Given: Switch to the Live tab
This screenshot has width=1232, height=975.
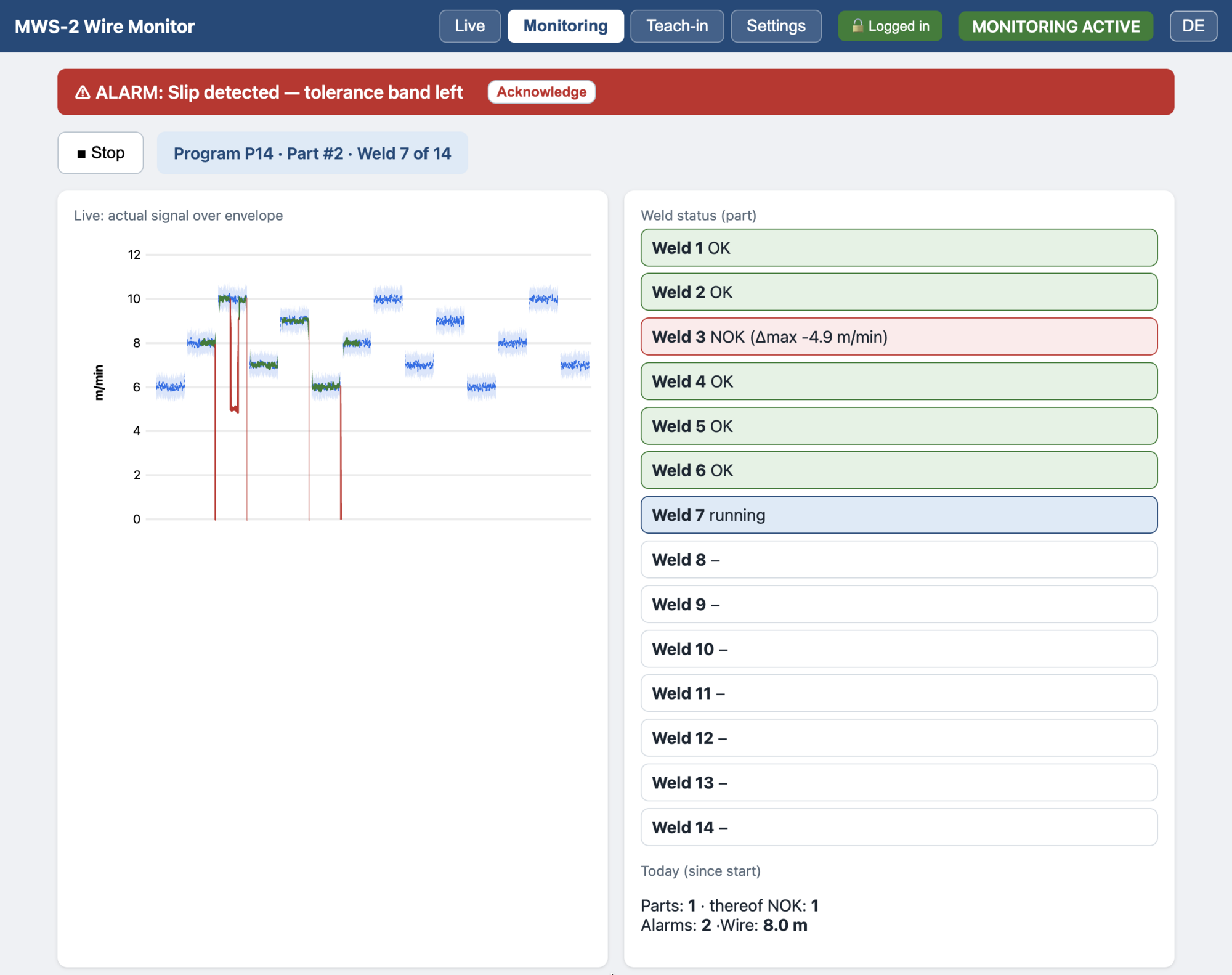Looking at the screenshot, I should (x=470, y=26).
